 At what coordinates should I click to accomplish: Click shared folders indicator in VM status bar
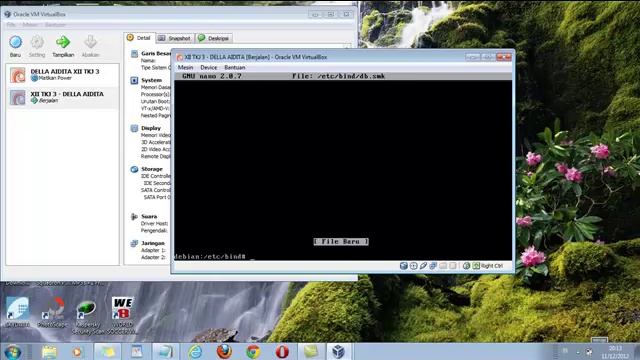point(443,266)
